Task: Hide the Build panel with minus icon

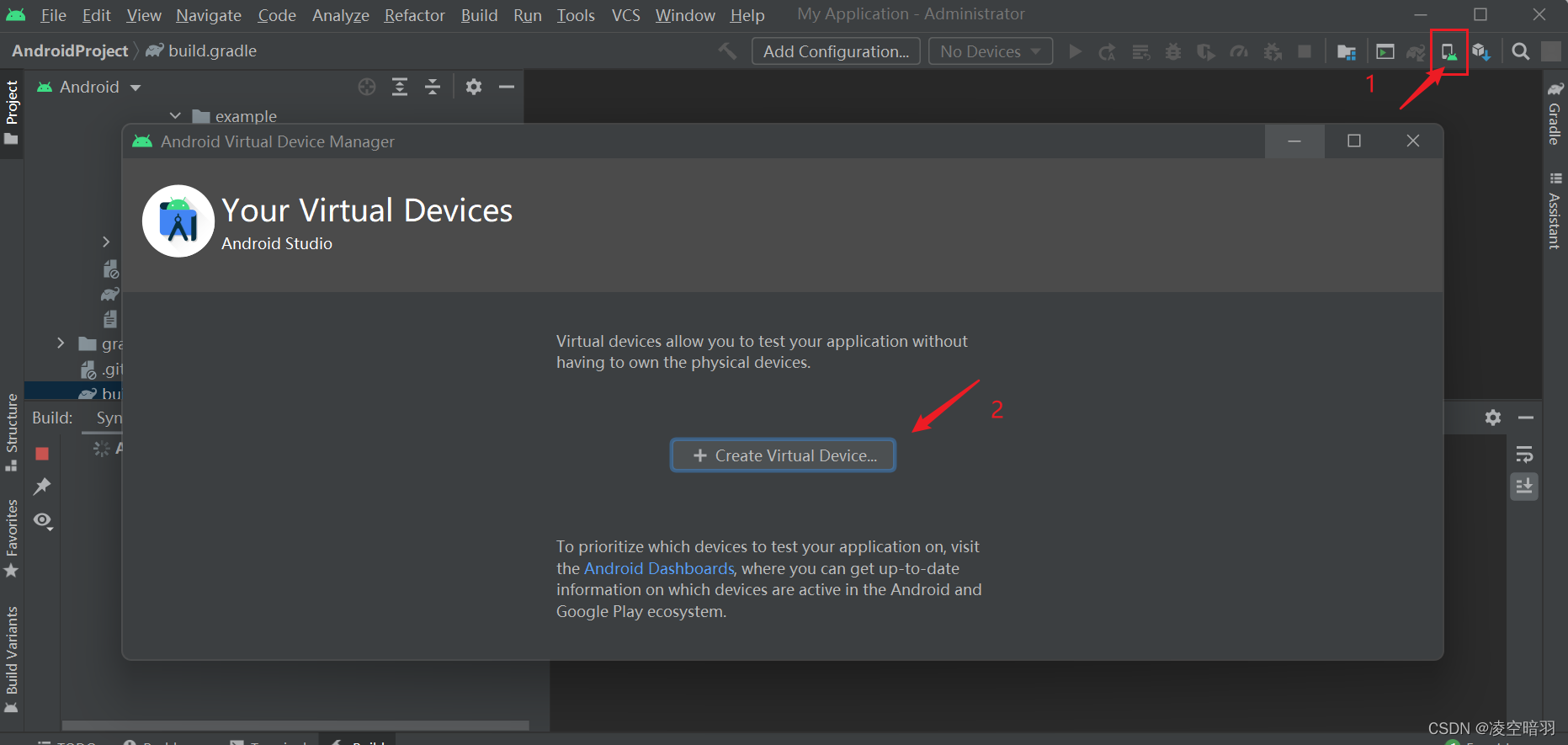Action: pyautogui.click(x=1526, y=418)
